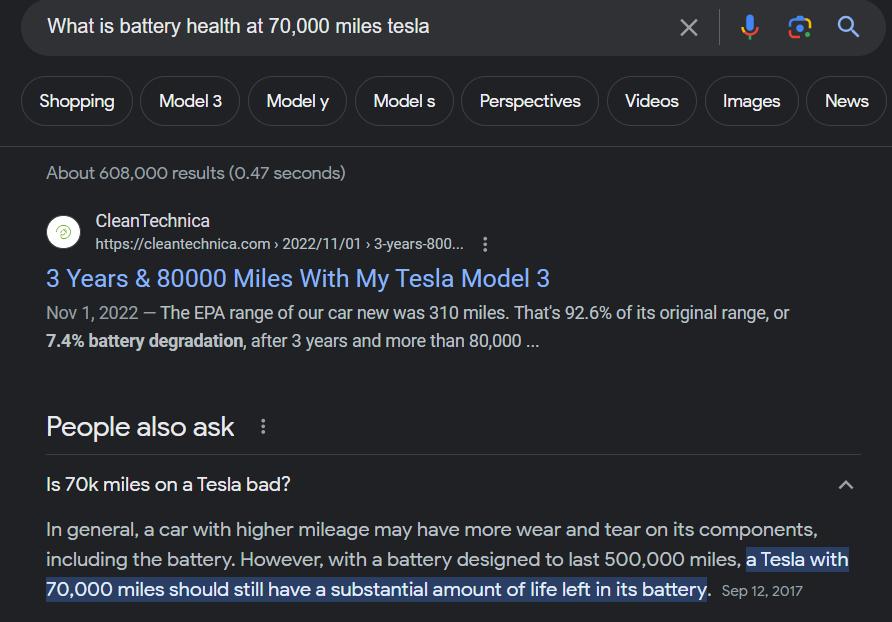This screenshot has width=892, height=622.
Task: Start voice search with microphone icon
Action: click(x=749, y=27)
